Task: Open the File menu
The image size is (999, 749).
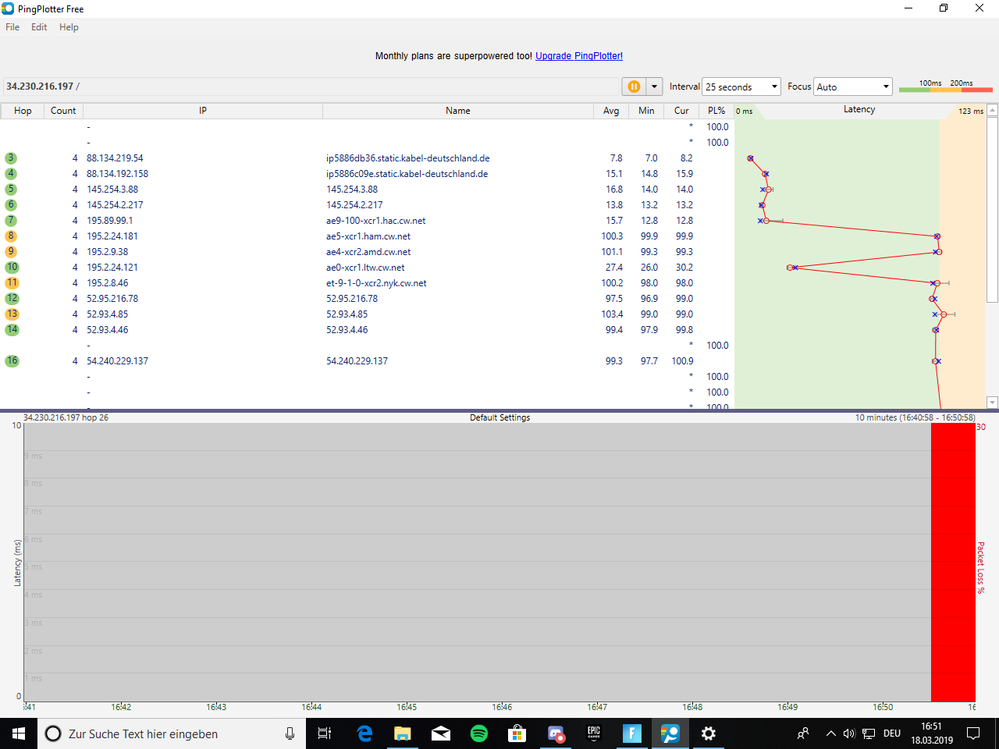Action: point(13,27)
